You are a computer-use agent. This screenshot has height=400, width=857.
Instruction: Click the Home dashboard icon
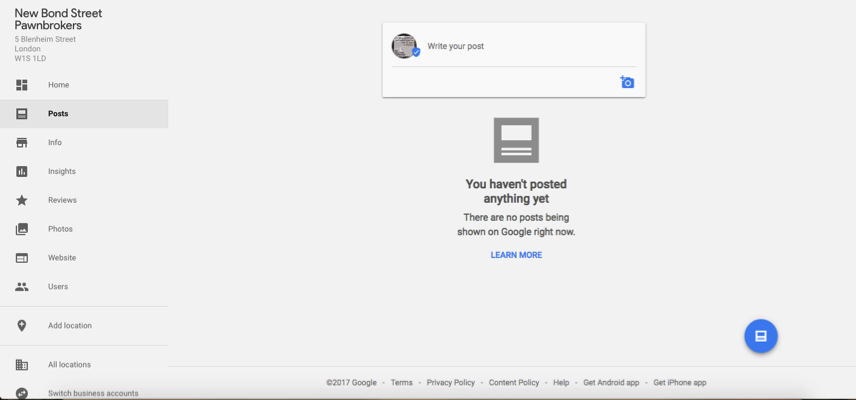tap(22, 85)
